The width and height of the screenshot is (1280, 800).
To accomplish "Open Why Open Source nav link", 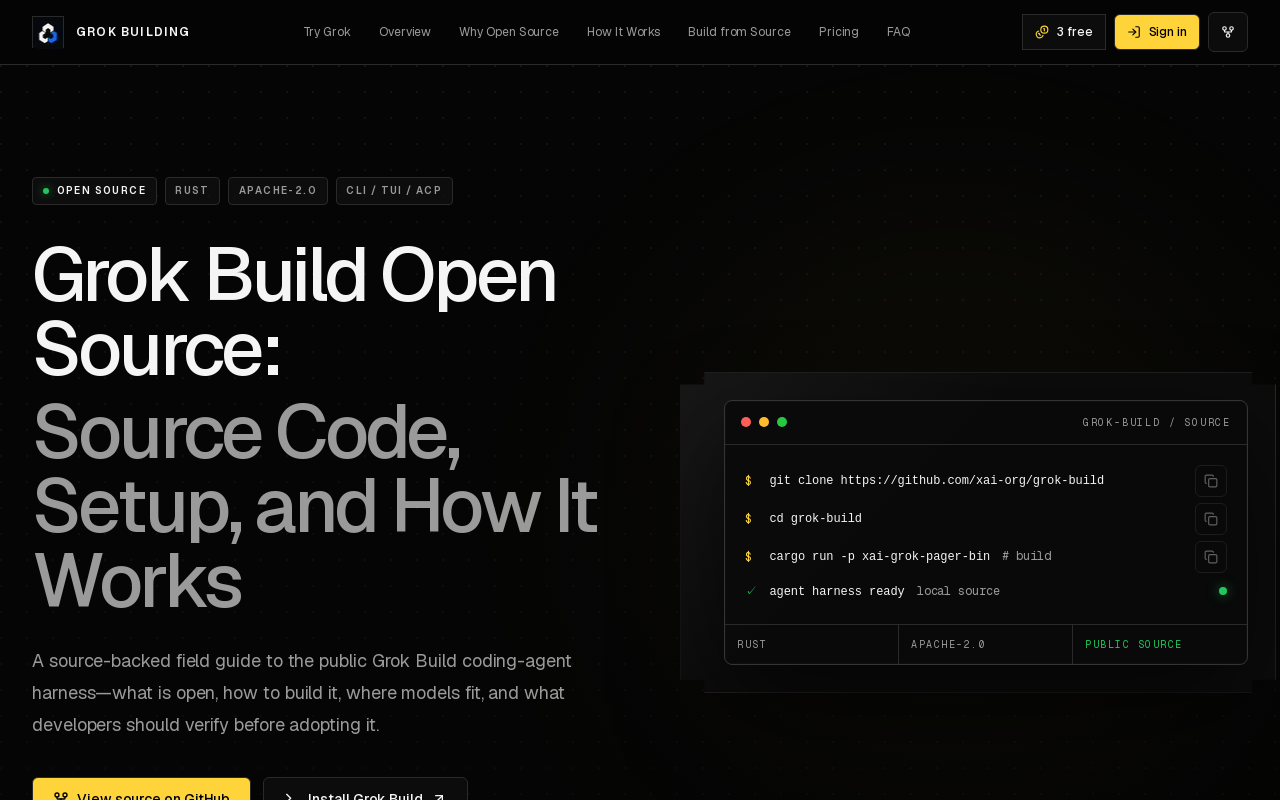I will tap(509, 32).
